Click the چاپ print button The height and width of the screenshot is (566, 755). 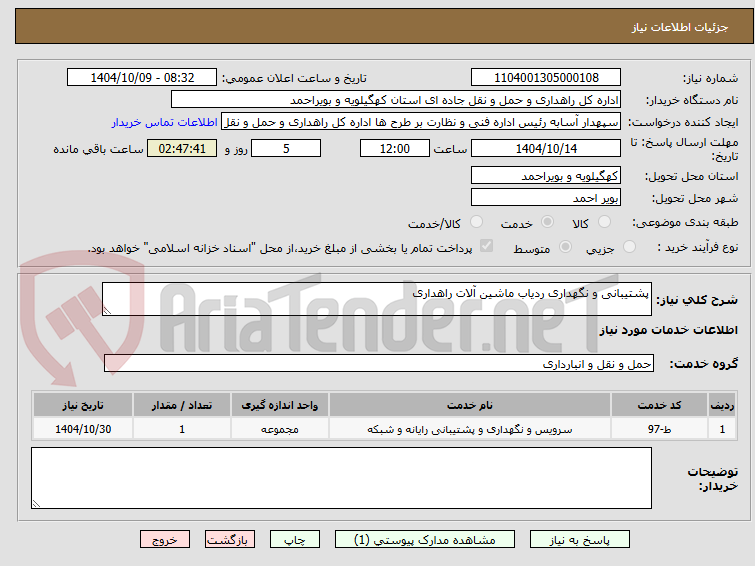coord(295,540)
